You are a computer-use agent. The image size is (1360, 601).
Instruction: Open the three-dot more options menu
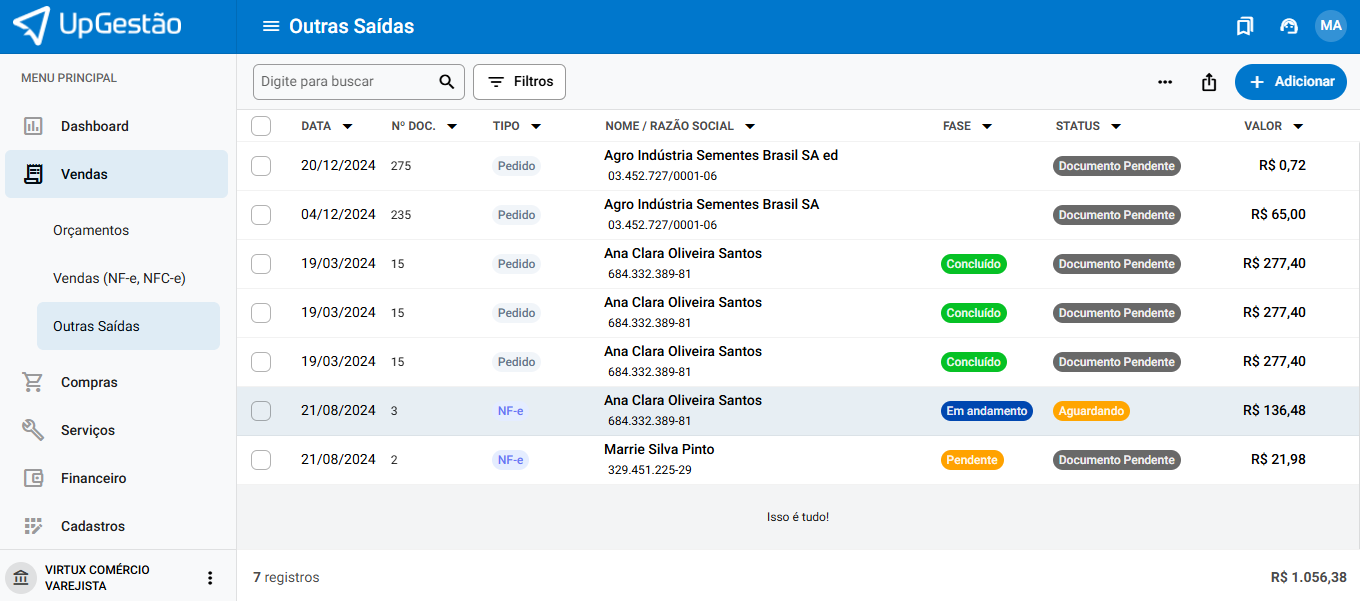[1165, 82]
